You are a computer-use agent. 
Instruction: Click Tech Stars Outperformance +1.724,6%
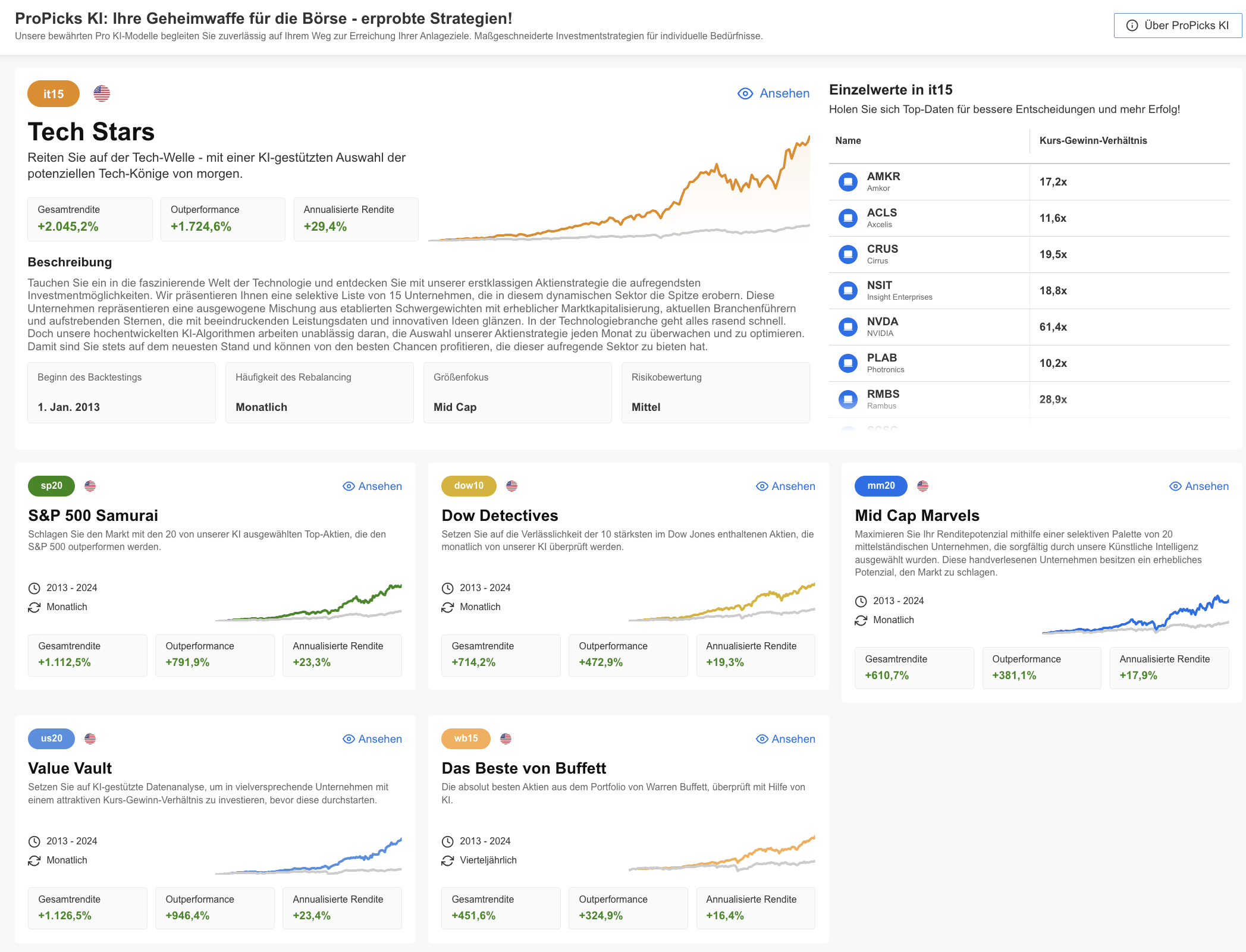pyautogui.click(x=223, y=219)
